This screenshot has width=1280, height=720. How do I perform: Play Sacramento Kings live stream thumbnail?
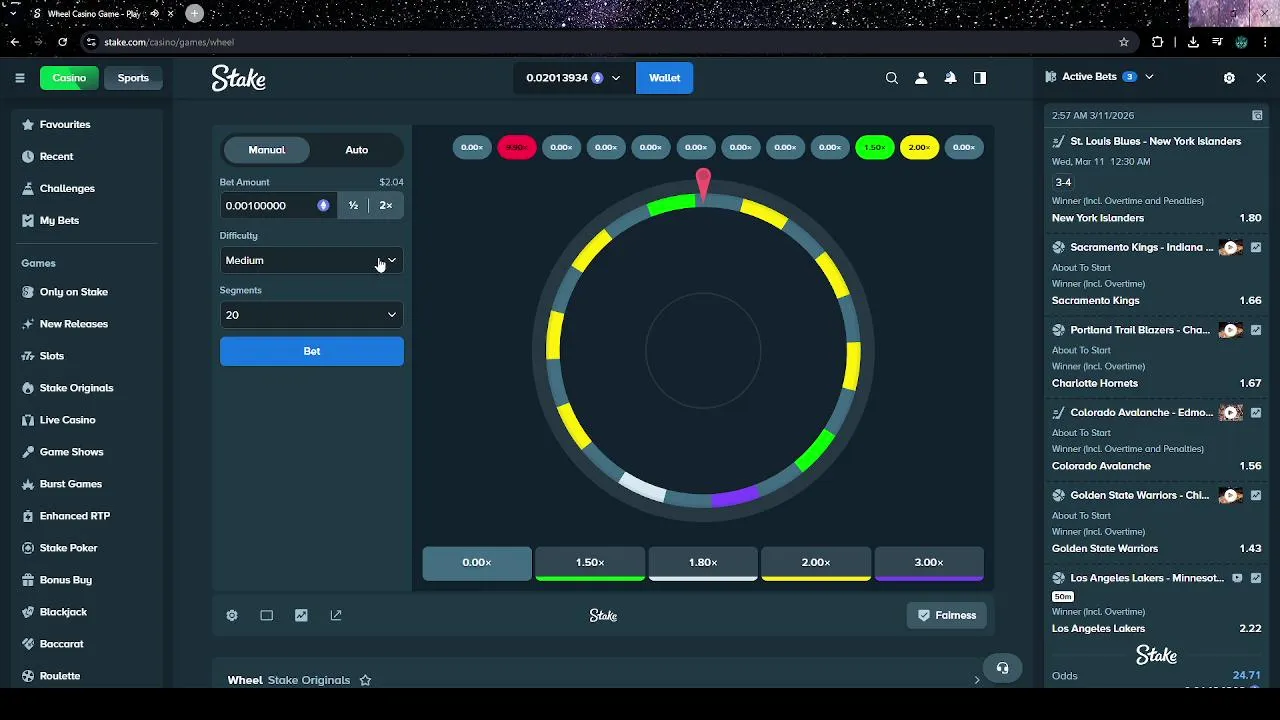coord(1231,248)
